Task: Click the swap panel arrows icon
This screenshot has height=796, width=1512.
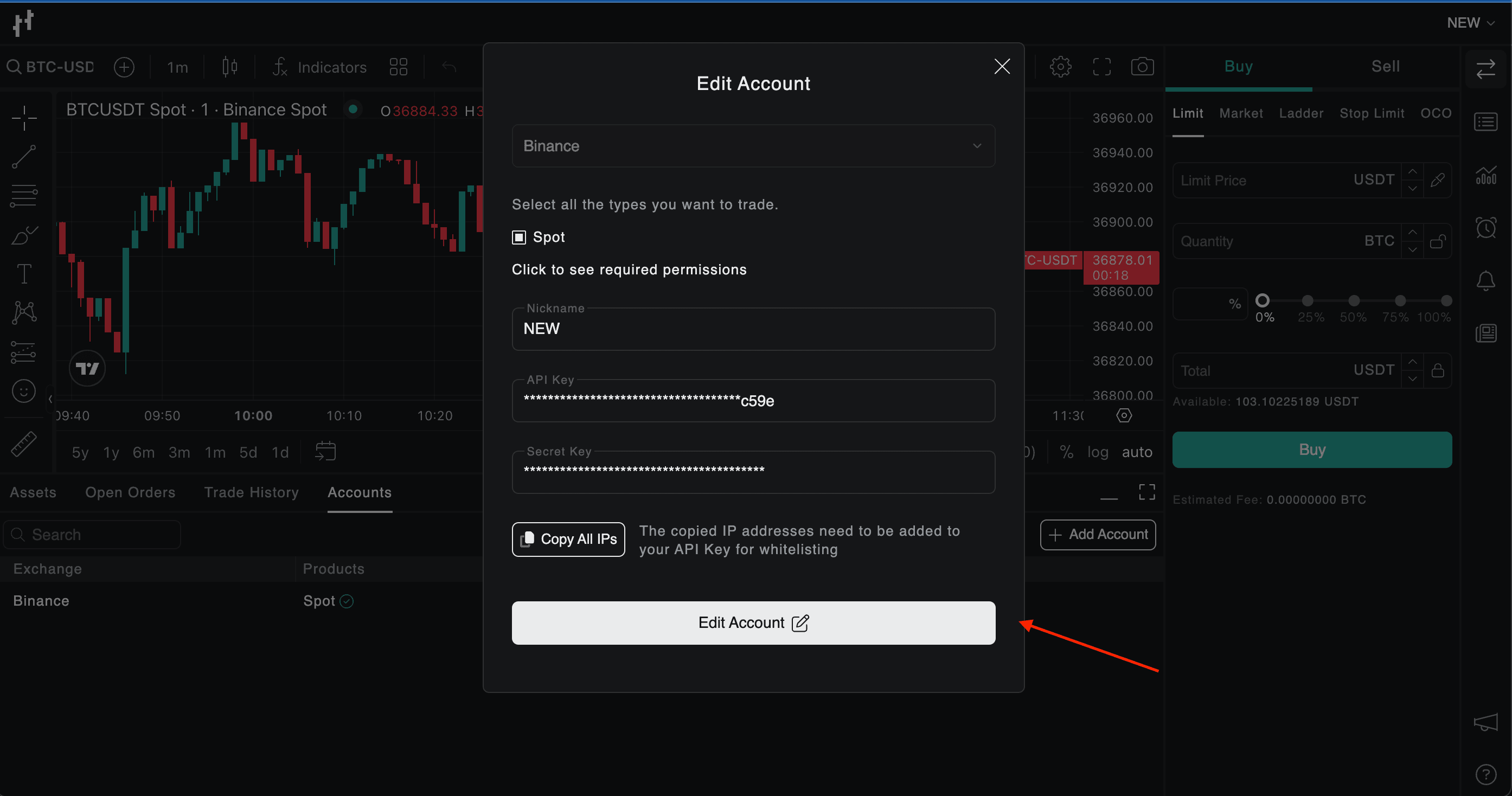Action: [1485, 70]
